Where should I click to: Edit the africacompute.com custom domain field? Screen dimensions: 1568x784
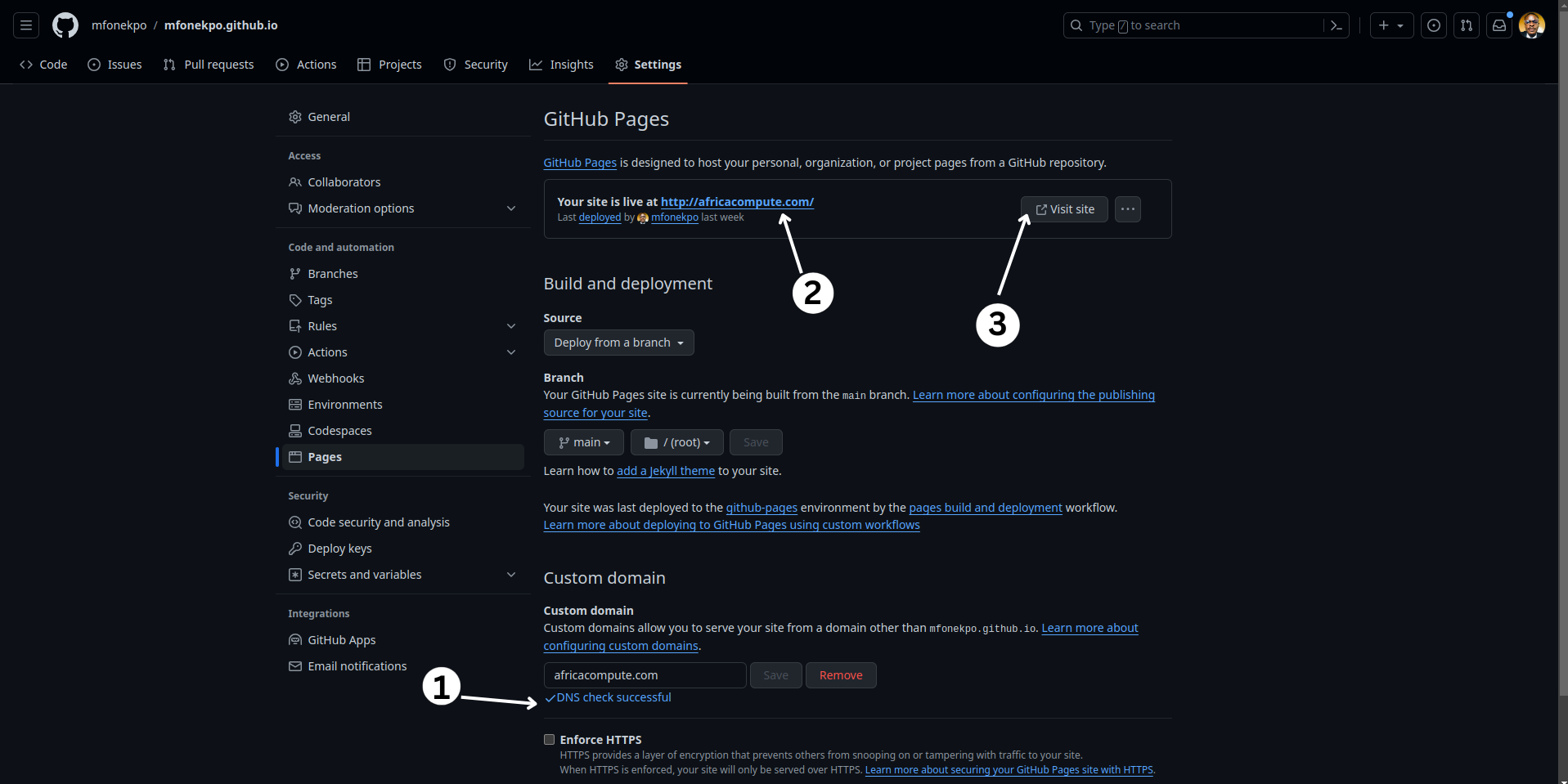point(645,675)
